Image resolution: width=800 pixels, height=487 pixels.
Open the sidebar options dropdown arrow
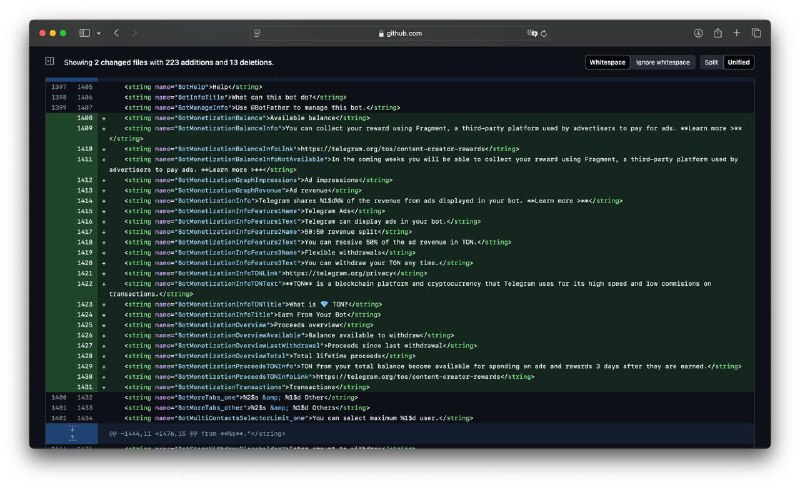pos(99,33)
